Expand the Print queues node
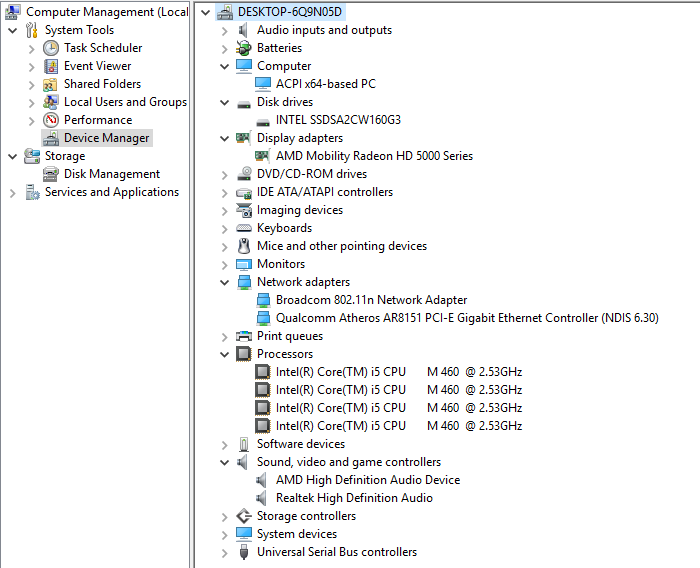The image size is (700, 568). 225,337
